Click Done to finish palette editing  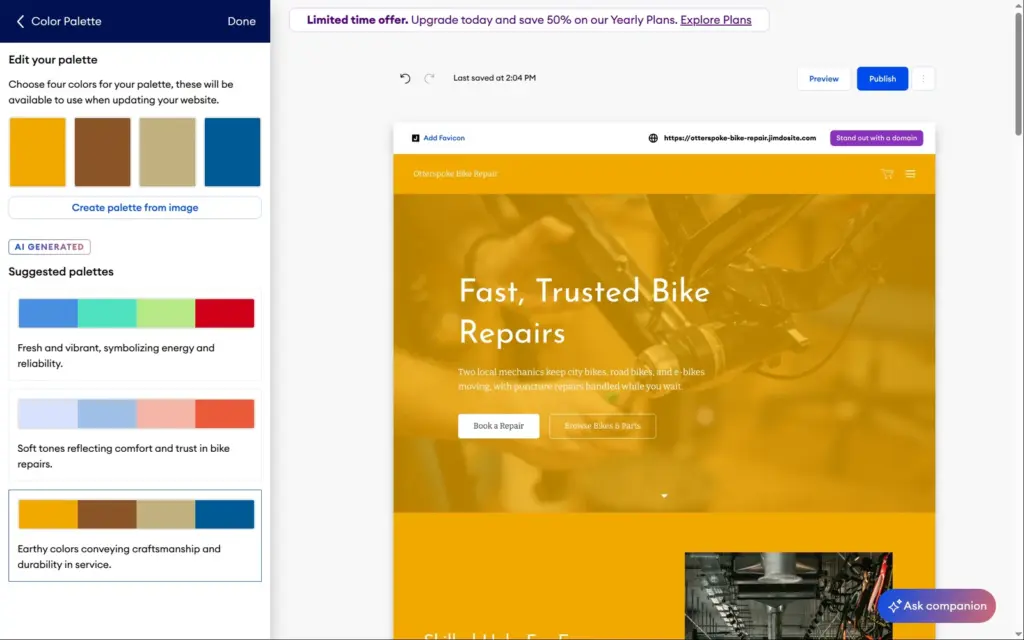pos(241,22)
